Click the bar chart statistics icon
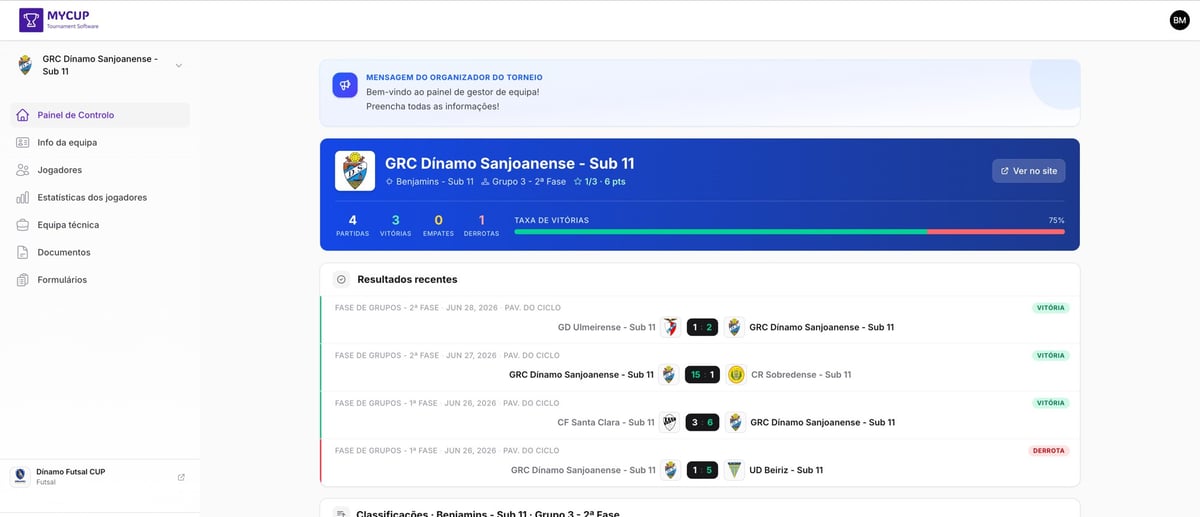1200x517 pixels. click(x=23, y=197)
